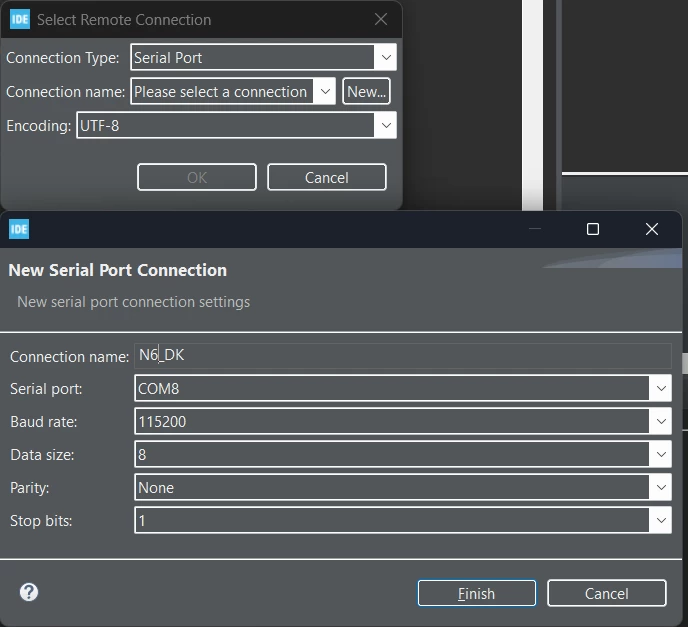
Task: Expand Serial port dropdown showing COM8
Action: point(661,388)
